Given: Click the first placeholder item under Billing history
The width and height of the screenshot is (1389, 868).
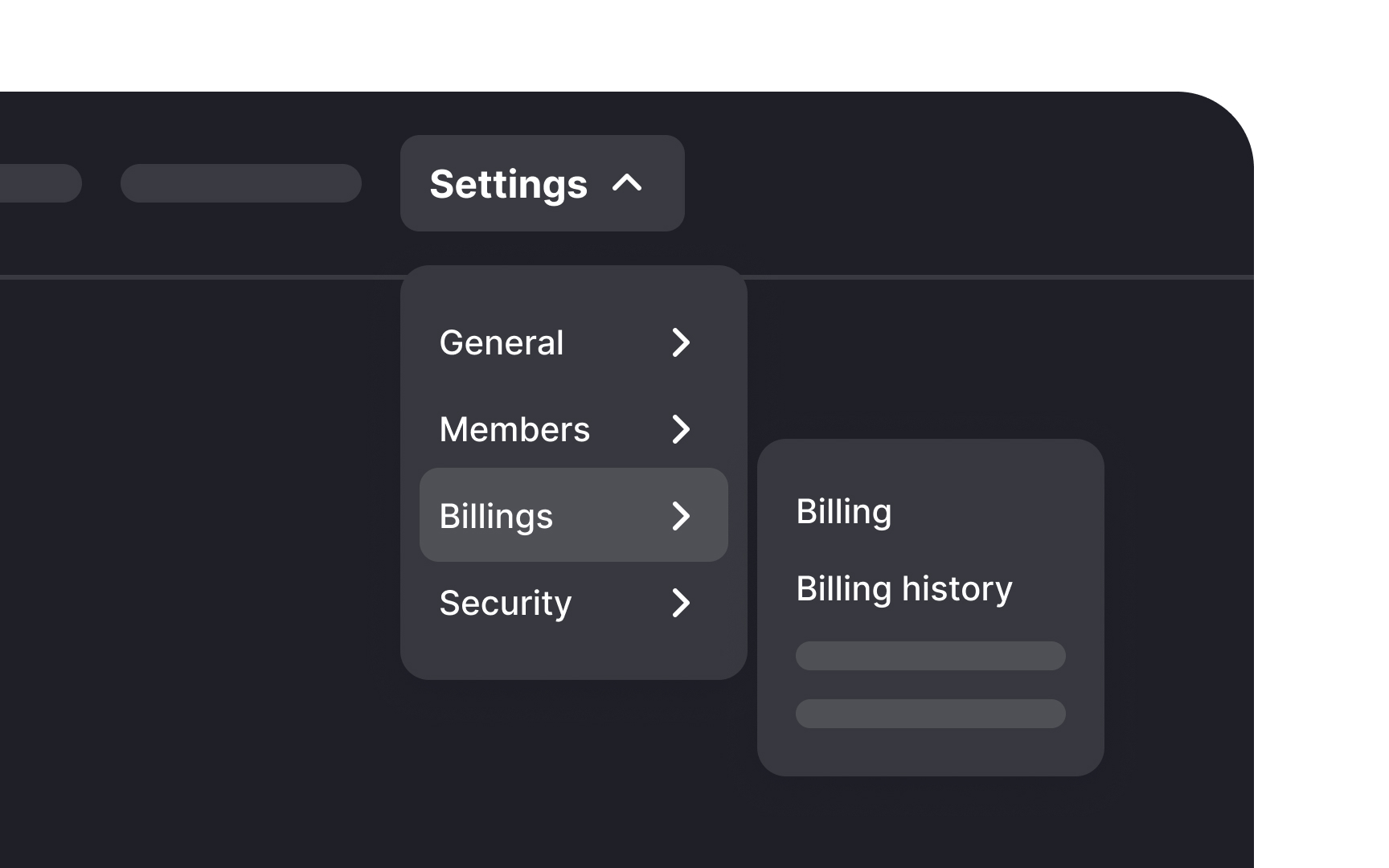Looking at the screenshot, I should tap(930, 656).
